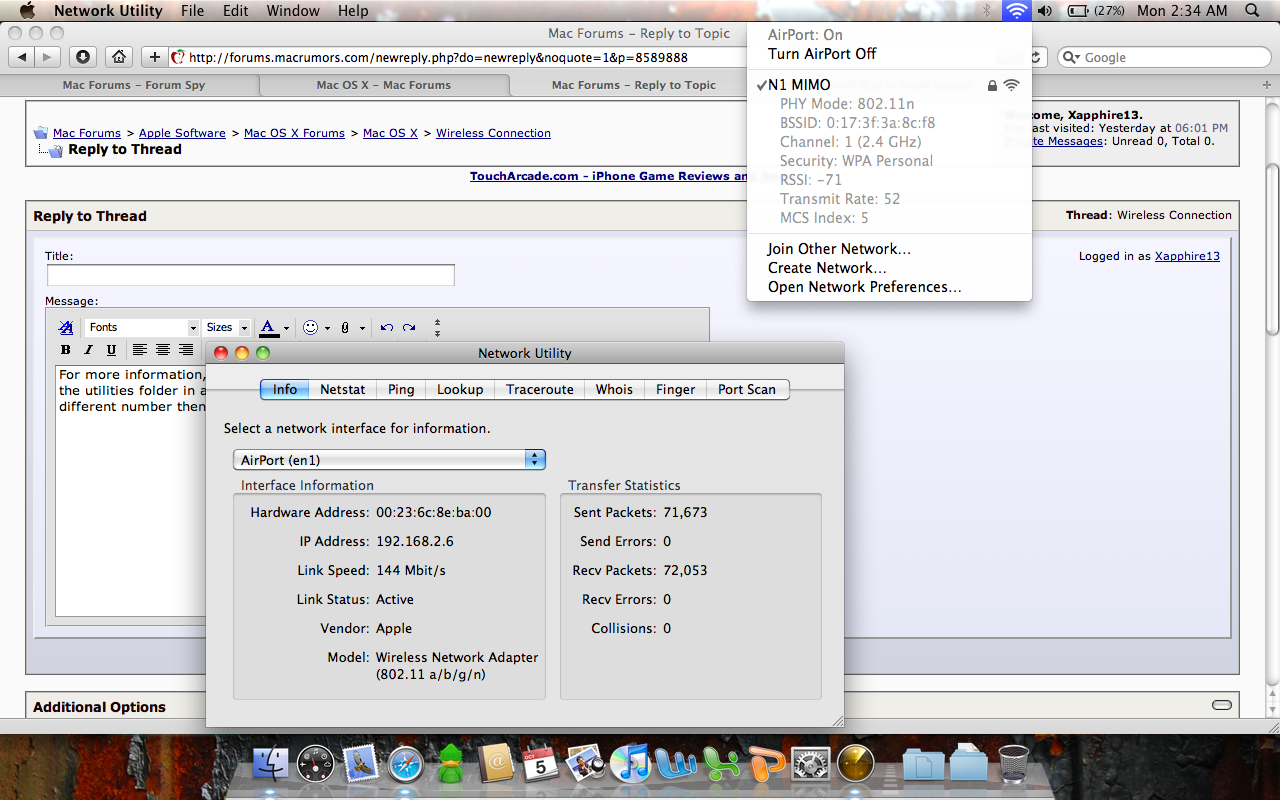Redo the edit in the editor
The width and height of the screenshot is (1280, 800).
[409, 327]
